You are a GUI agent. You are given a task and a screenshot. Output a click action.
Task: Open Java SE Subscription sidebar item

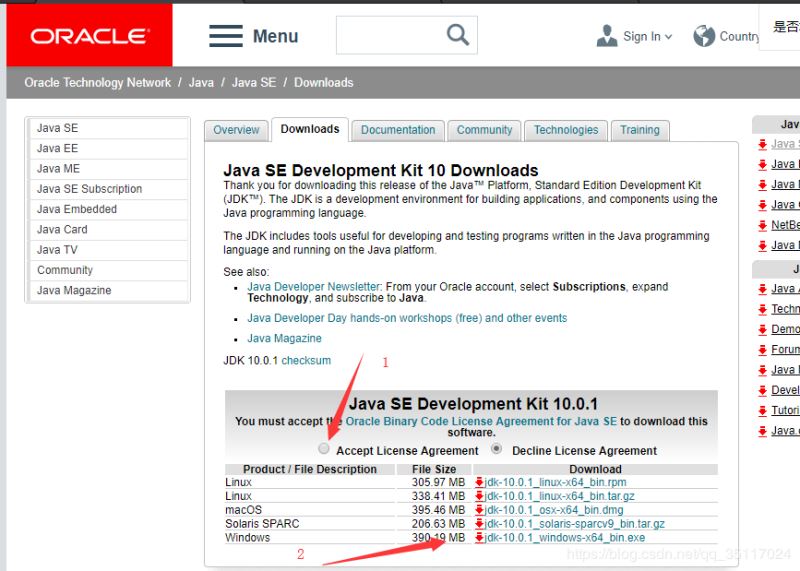point(109,189)
